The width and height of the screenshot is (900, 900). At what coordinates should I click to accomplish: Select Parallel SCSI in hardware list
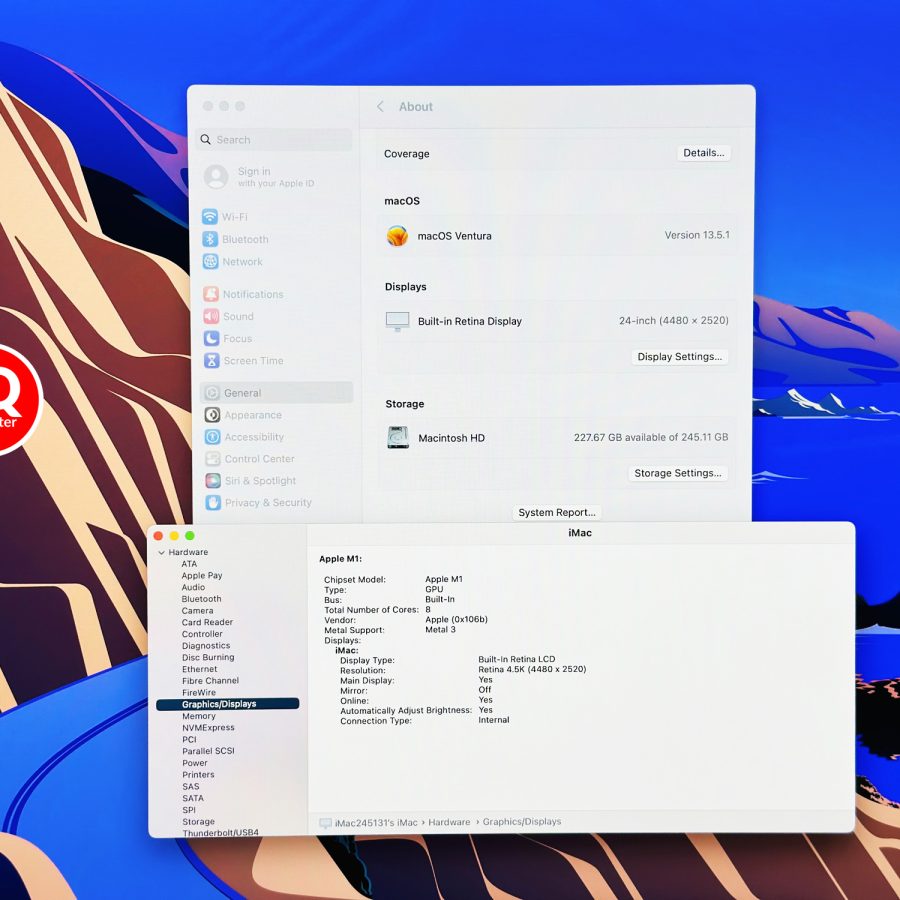pos(208,751)
